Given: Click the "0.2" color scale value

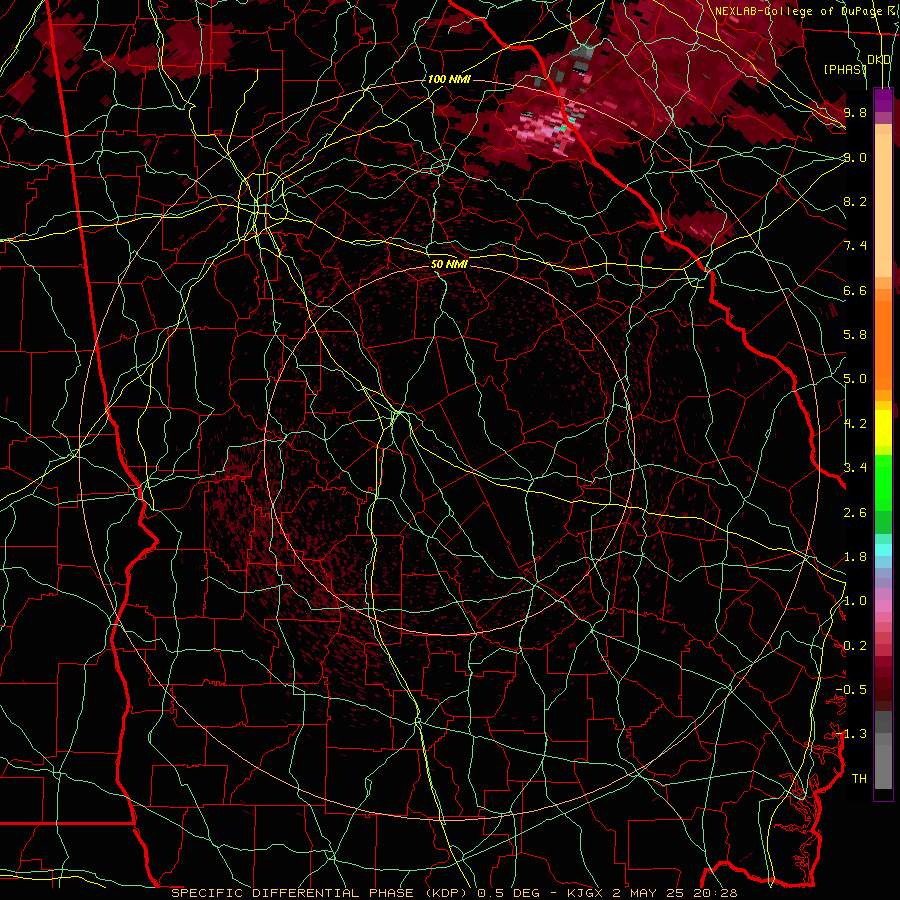Looking at the screenshot, I should tap(855, 646).
